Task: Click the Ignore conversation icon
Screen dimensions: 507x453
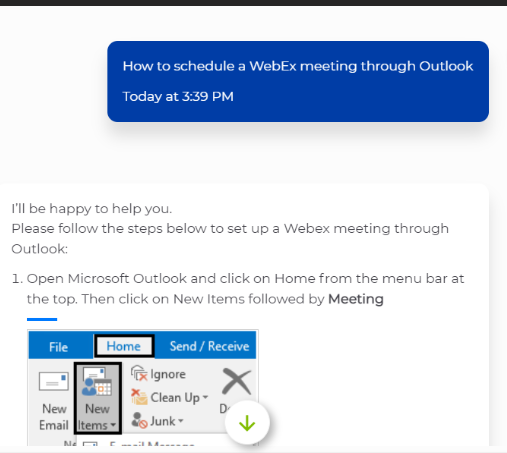Action: click(x=139, y=373)
